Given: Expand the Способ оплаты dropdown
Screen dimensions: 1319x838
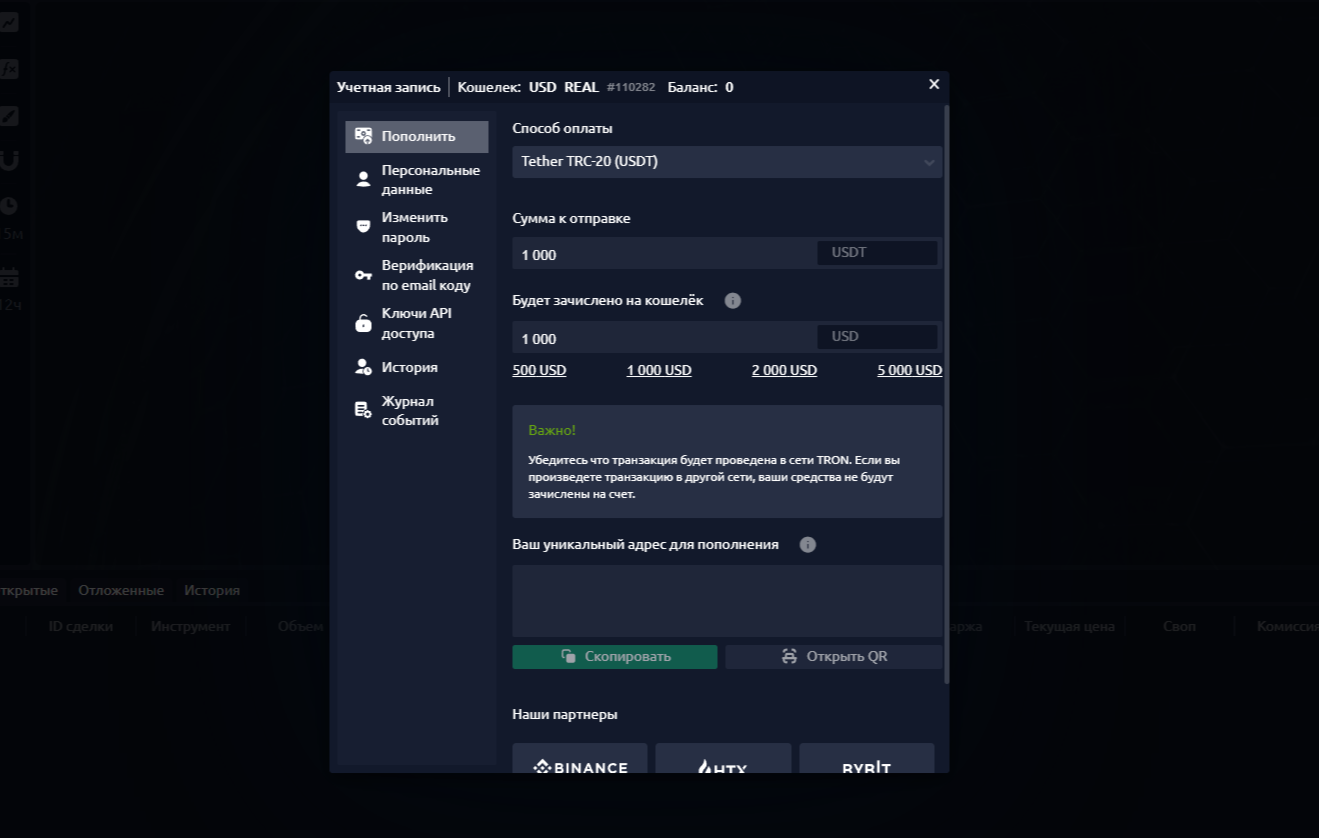Looking at the screenshot, I should coord(727,162).
